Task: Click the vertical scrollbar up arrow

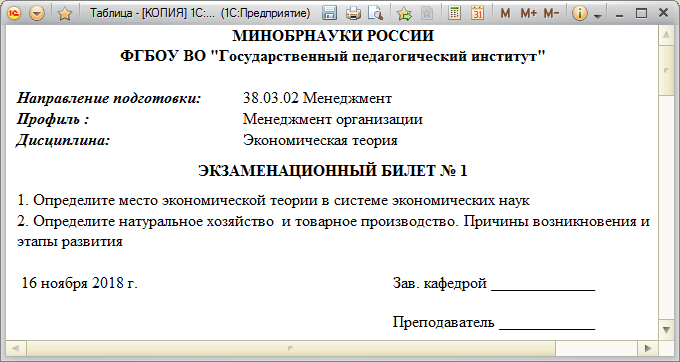Action: click(667, 36)
